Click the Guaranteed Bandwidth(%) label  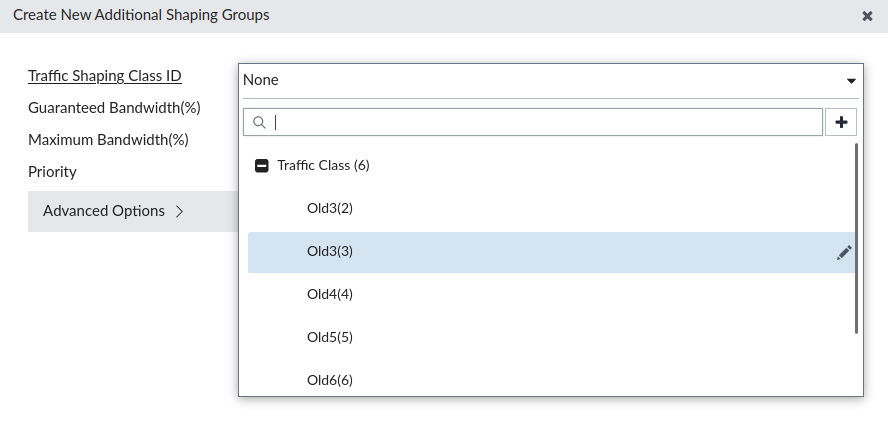114,108
